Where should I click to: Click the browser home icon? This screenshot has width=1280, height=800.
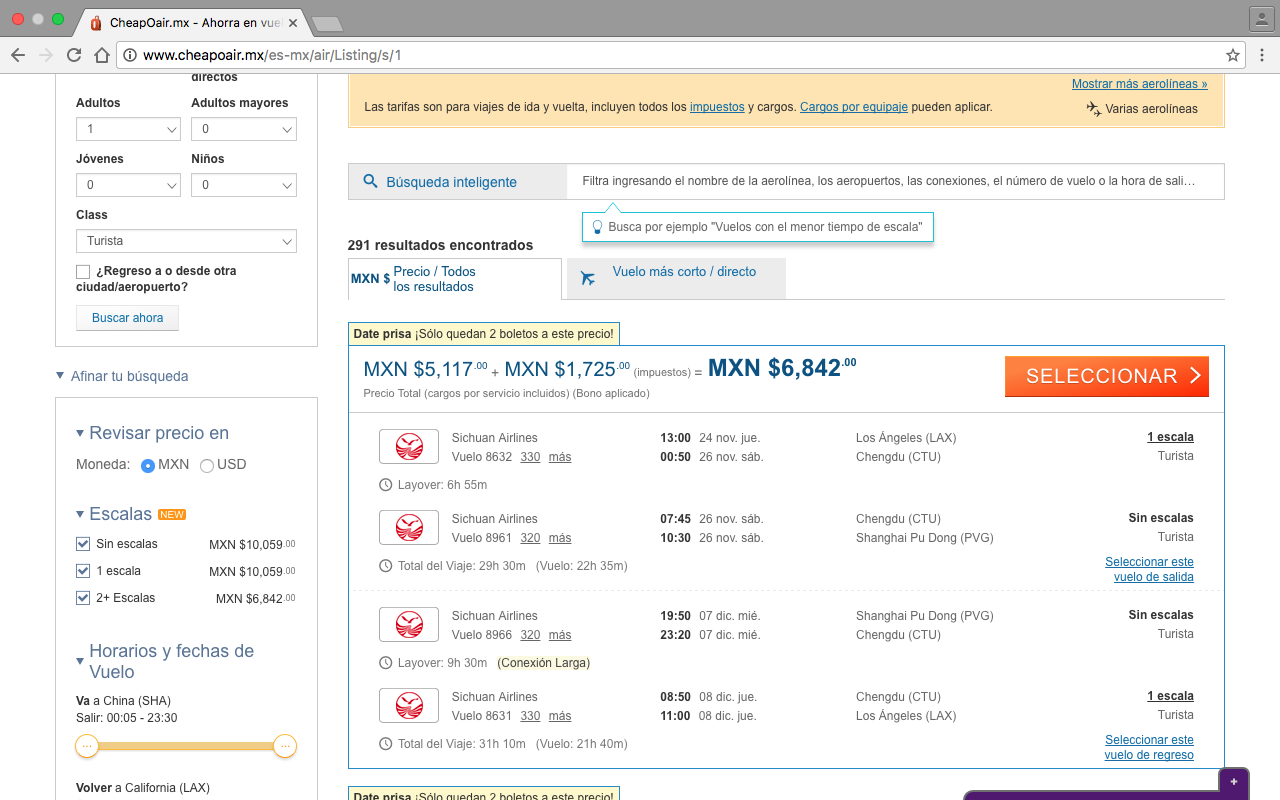101,55
